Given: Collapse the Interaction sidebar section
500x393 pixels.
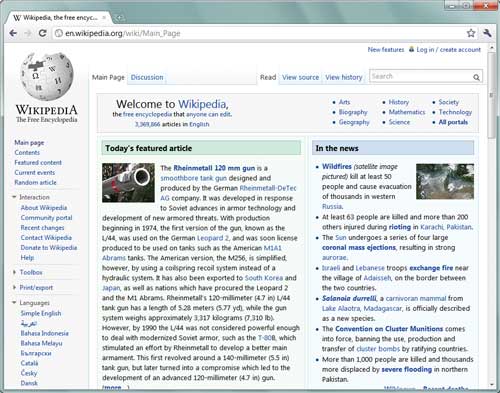Looking at the screenshot, I should [14, 197].
